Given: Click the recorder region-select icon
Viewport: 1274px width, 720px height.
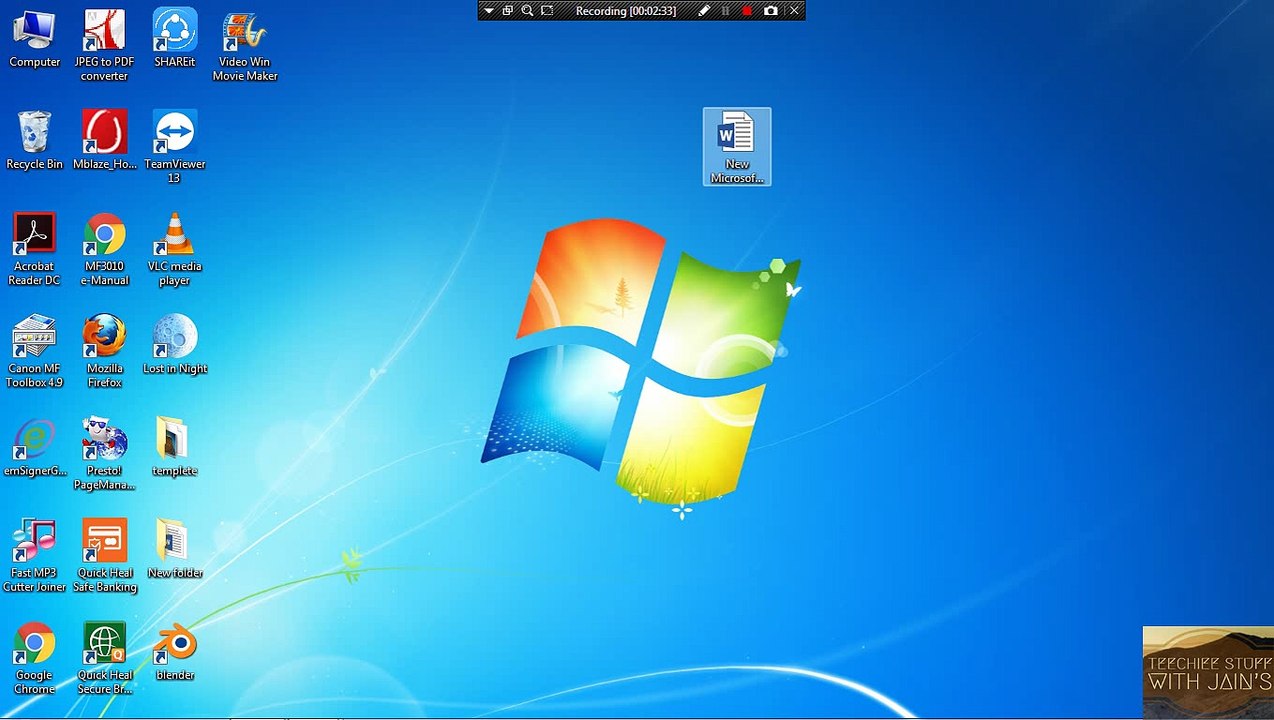Looking at the screenshot, I should click(x=547, y=11).
